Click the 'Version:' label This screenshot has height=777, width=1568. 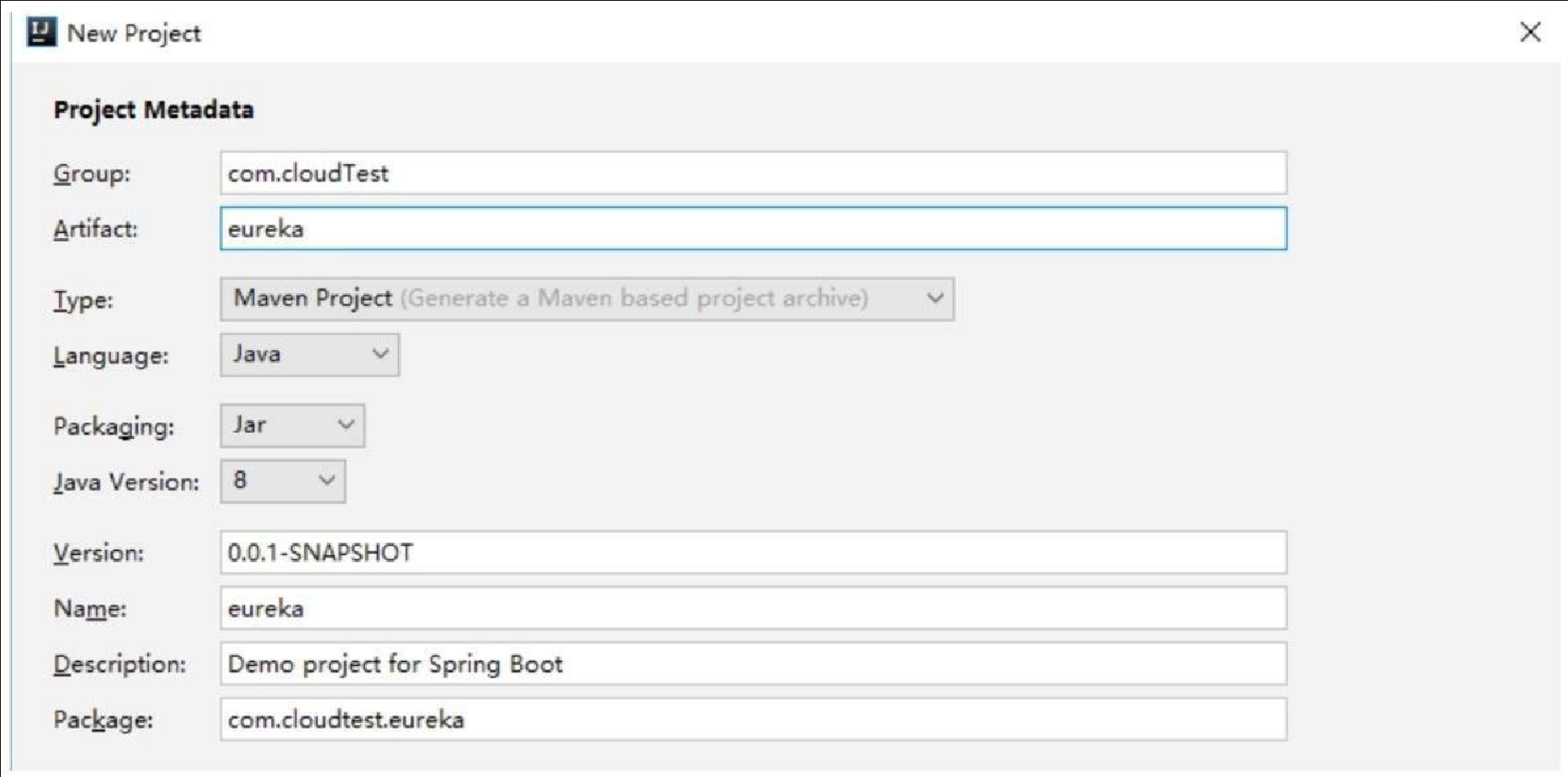coord(99,553)
